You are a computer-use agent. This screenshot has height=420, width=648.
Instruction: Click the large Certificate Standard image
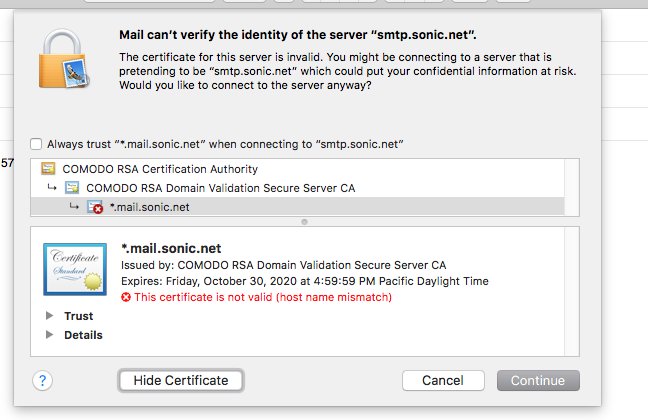pos(75,269)
